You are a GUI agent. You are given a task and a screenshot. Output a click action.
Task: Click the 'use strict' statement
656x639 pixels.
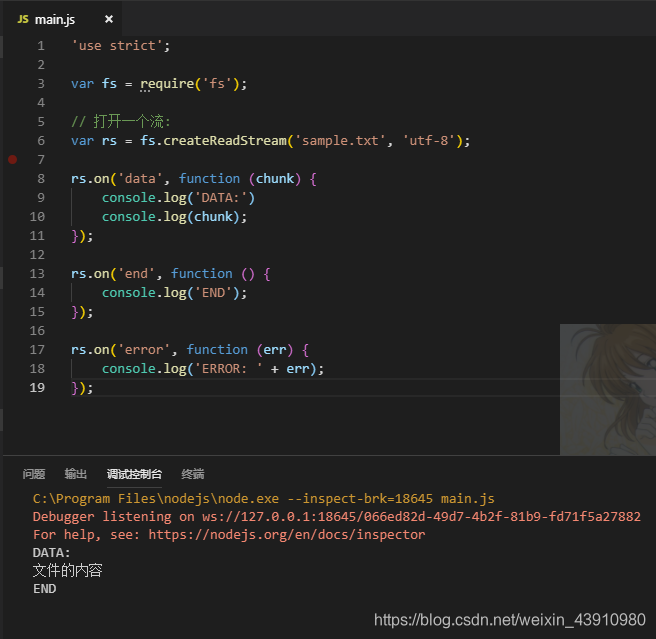(x=121, y=46)
